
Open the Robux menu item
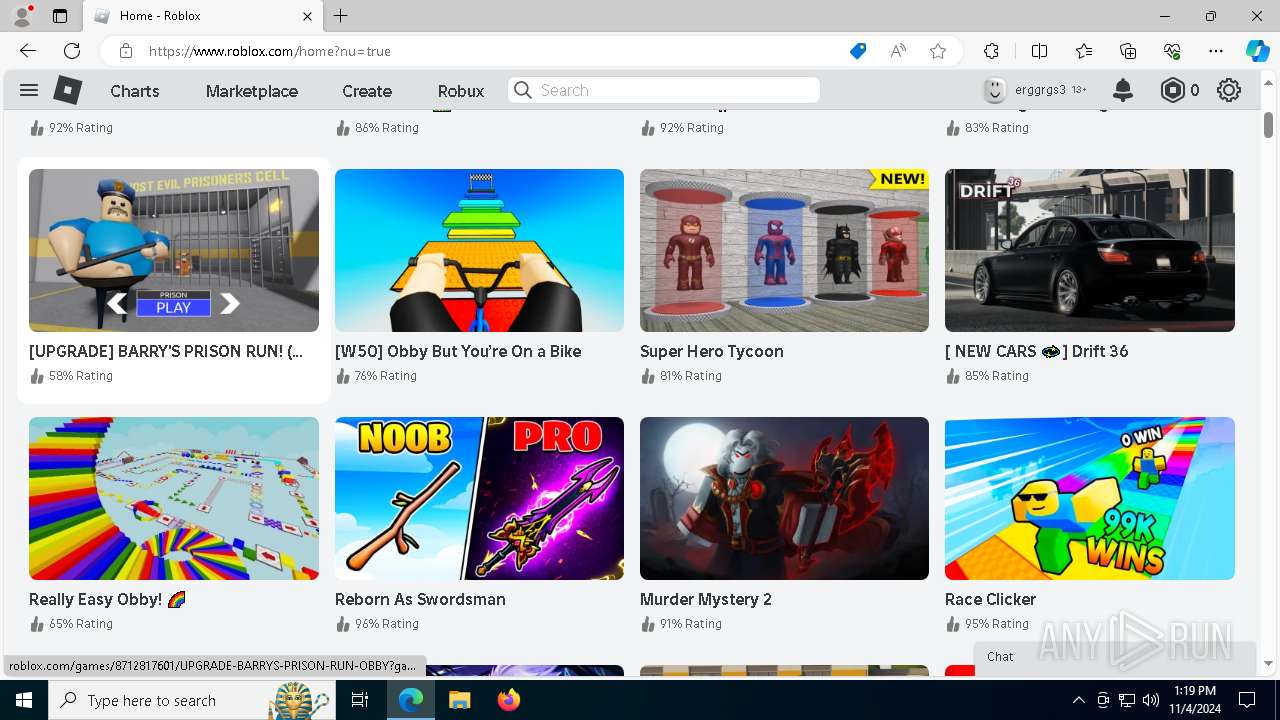coord(461,91)
